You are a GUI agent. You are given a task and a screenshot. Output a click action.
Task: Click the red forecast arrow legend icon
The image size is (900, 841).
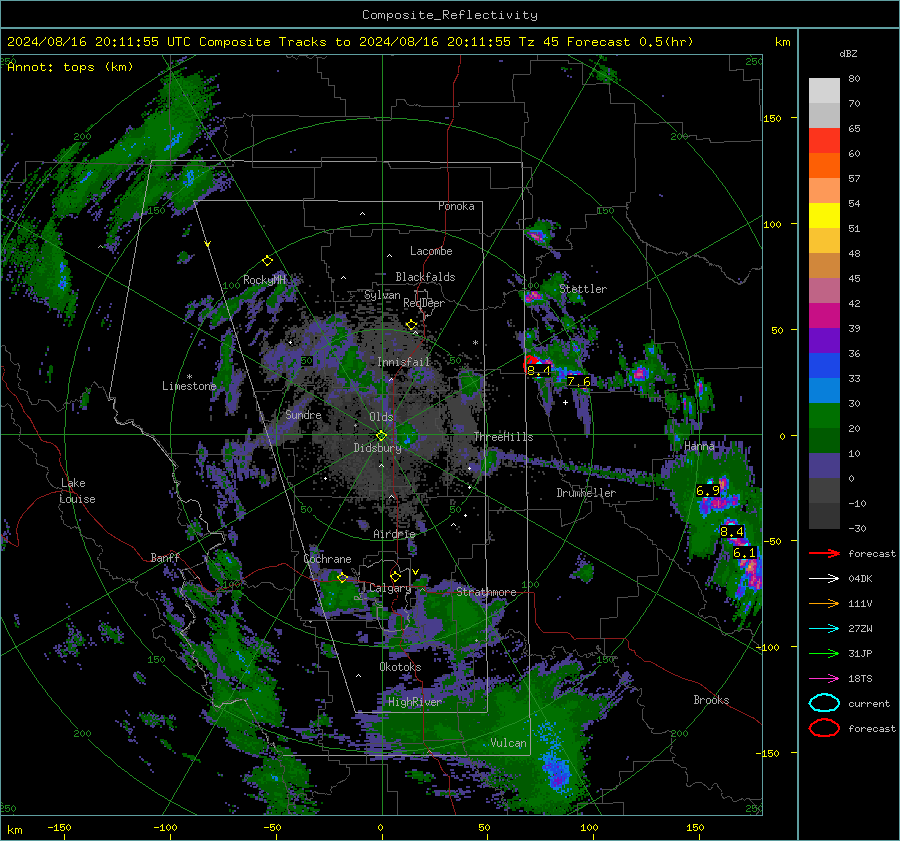coord(824,553)
